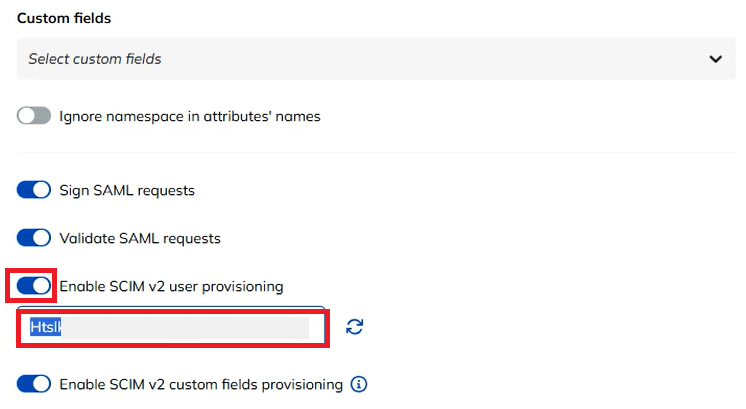Click the "Custom fields" section heading
746x409 pixels.
pyautogui.click(x=64, y=18)
